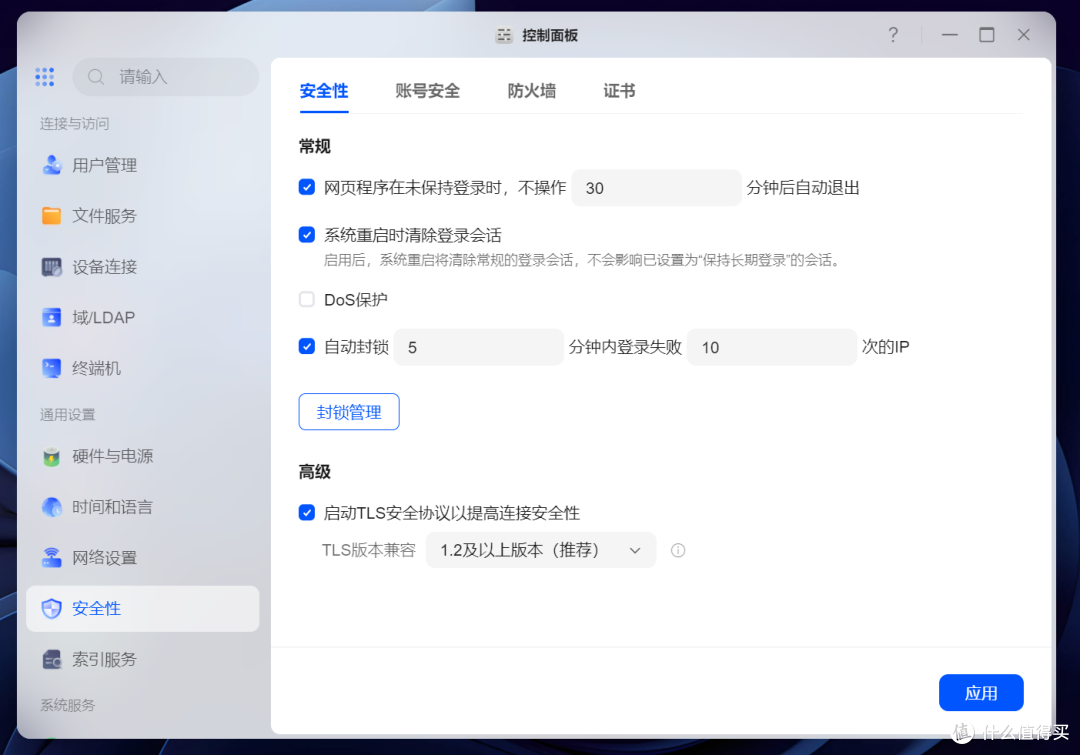Click the auto-block minutes field 5

(x=478, y=347)
